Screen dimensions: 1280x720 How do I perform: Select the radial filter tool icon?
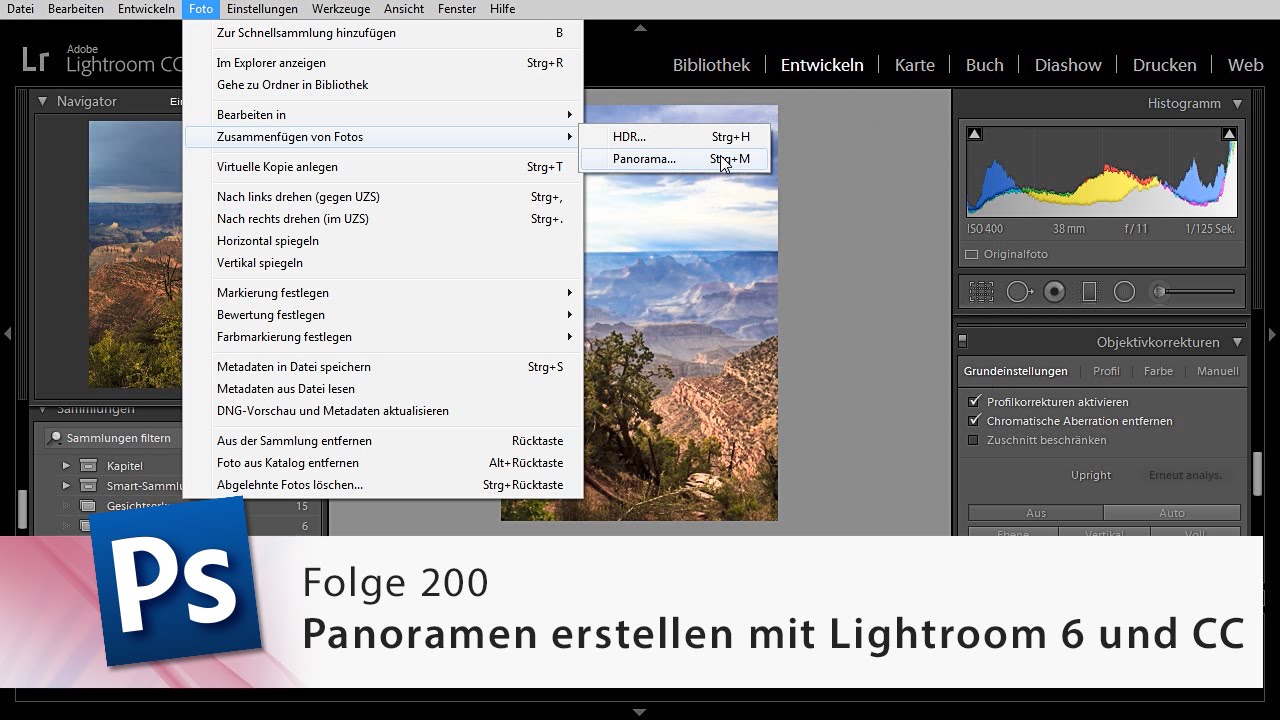click(1125, 292)
